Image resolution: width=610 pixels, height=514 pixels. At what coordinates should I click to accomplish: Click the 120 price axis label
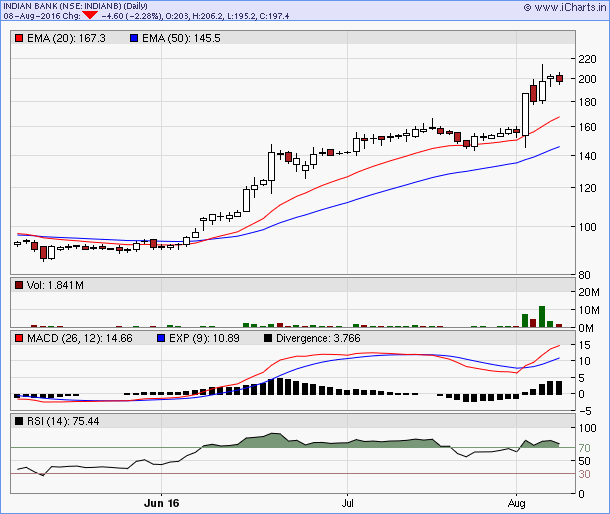[x=587, y=188]
